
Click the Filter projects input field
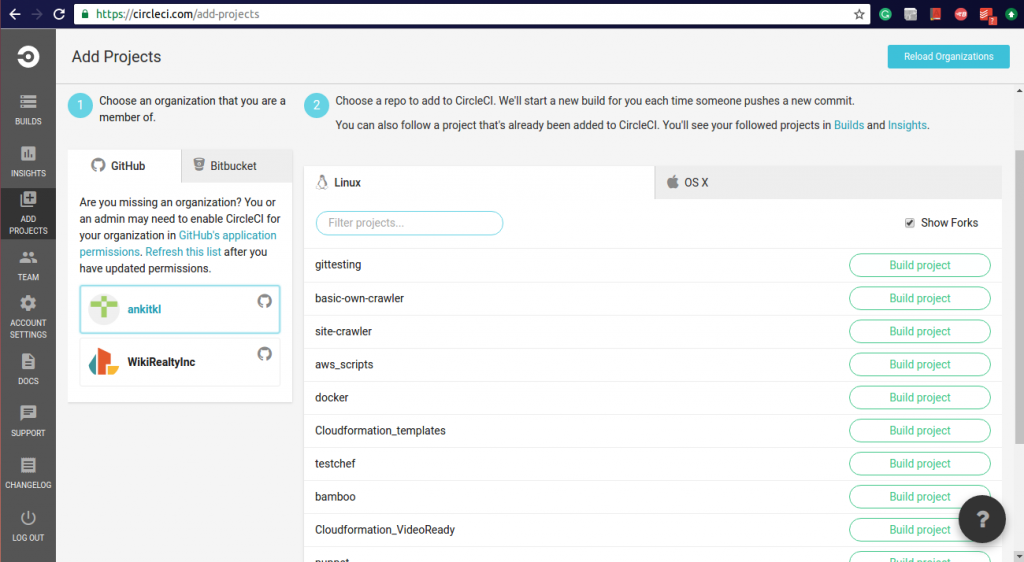tap(409, 223)
